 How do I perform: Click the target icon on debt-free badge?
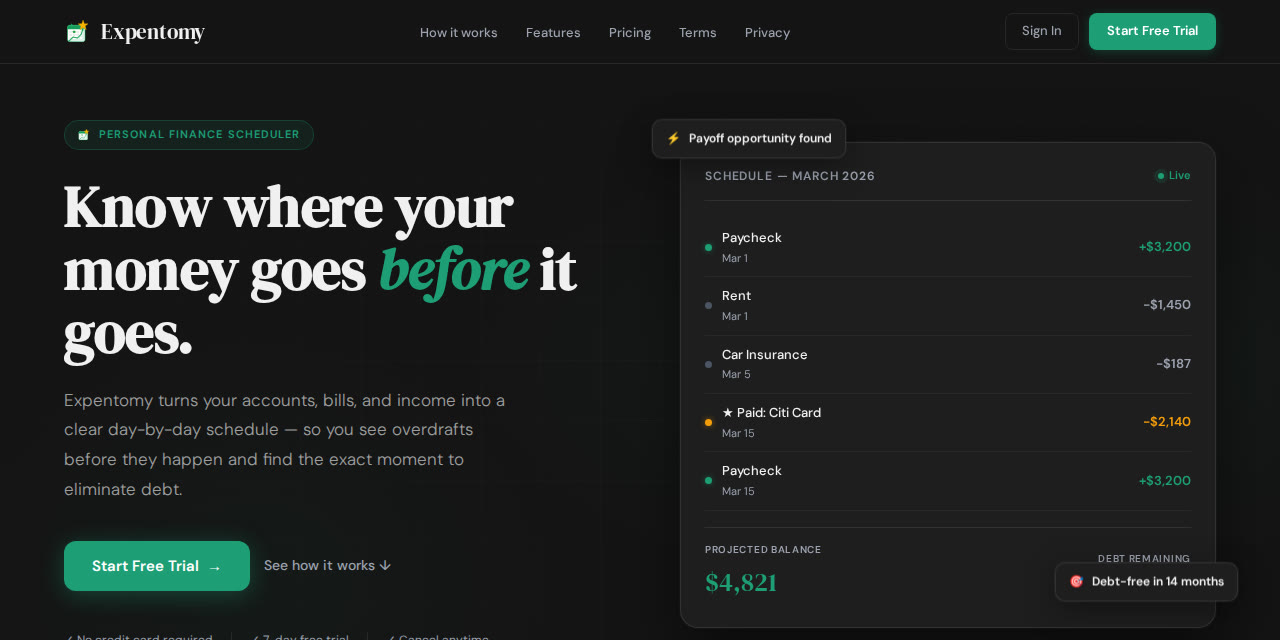click(x=1076, y=581)
